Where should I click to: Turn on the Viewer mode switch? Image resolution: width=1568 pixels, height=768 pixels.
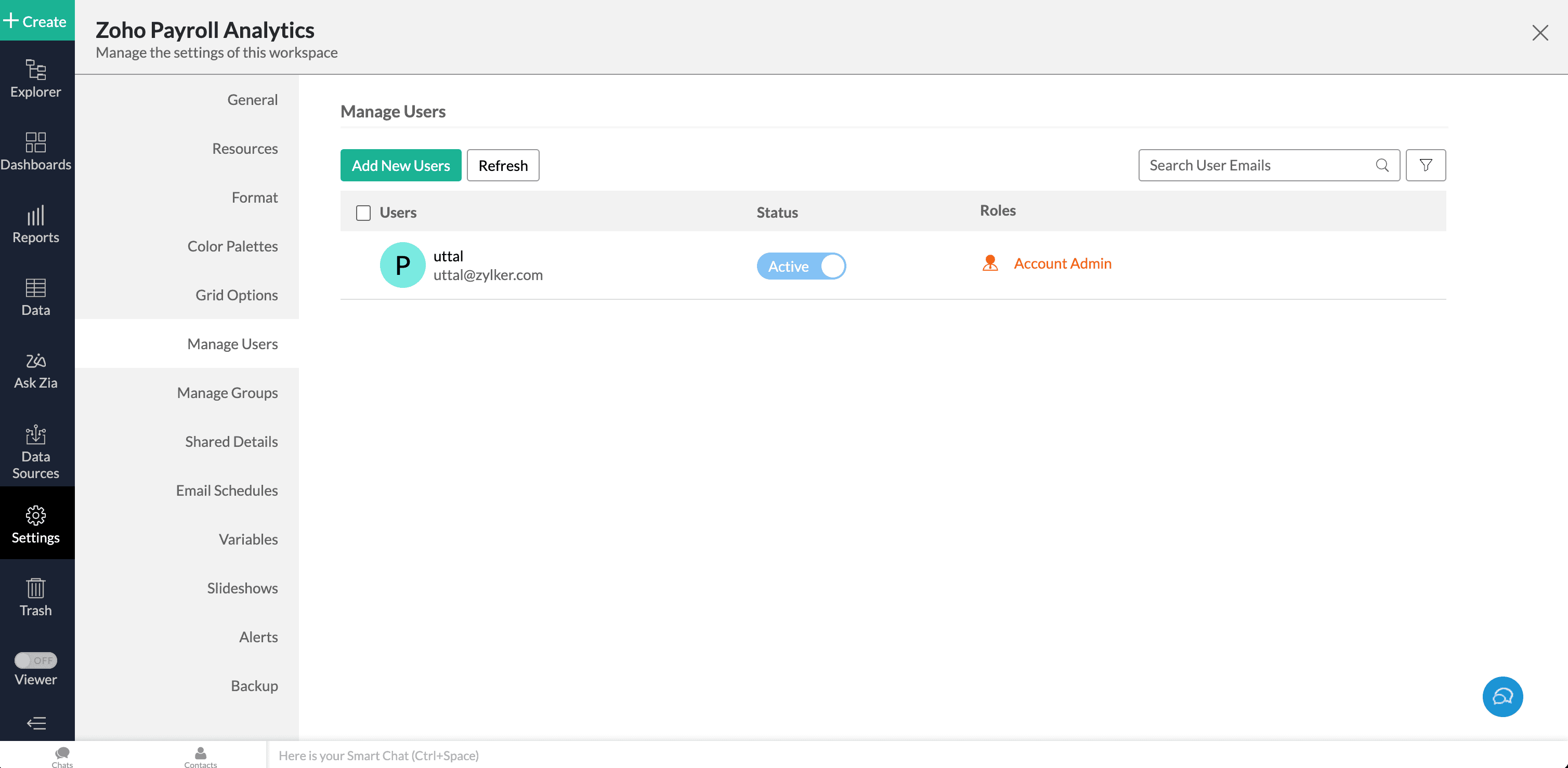[x=35, y=660]
